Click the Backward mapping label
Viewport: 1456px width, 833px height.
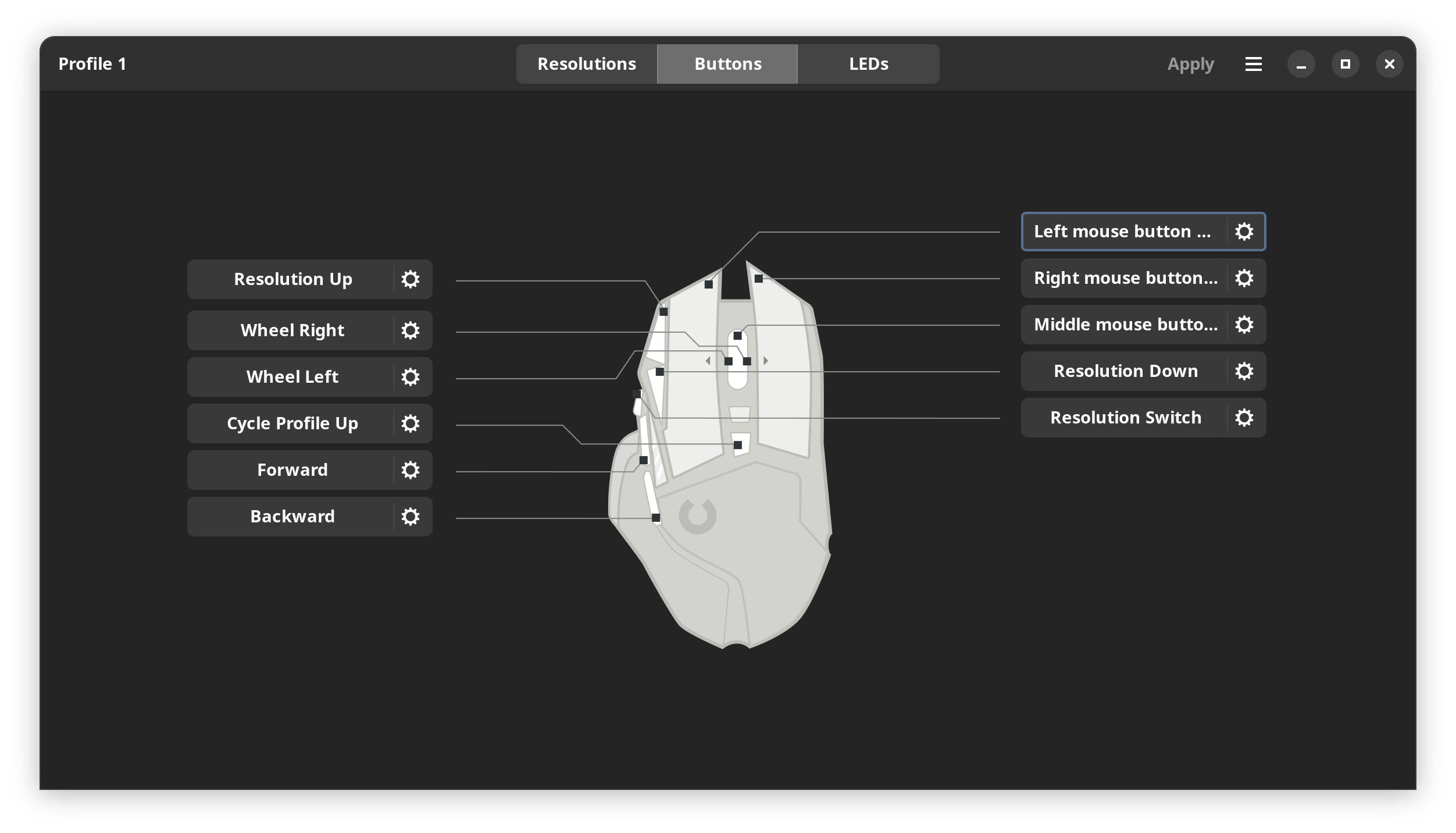(x=292, y=517)
